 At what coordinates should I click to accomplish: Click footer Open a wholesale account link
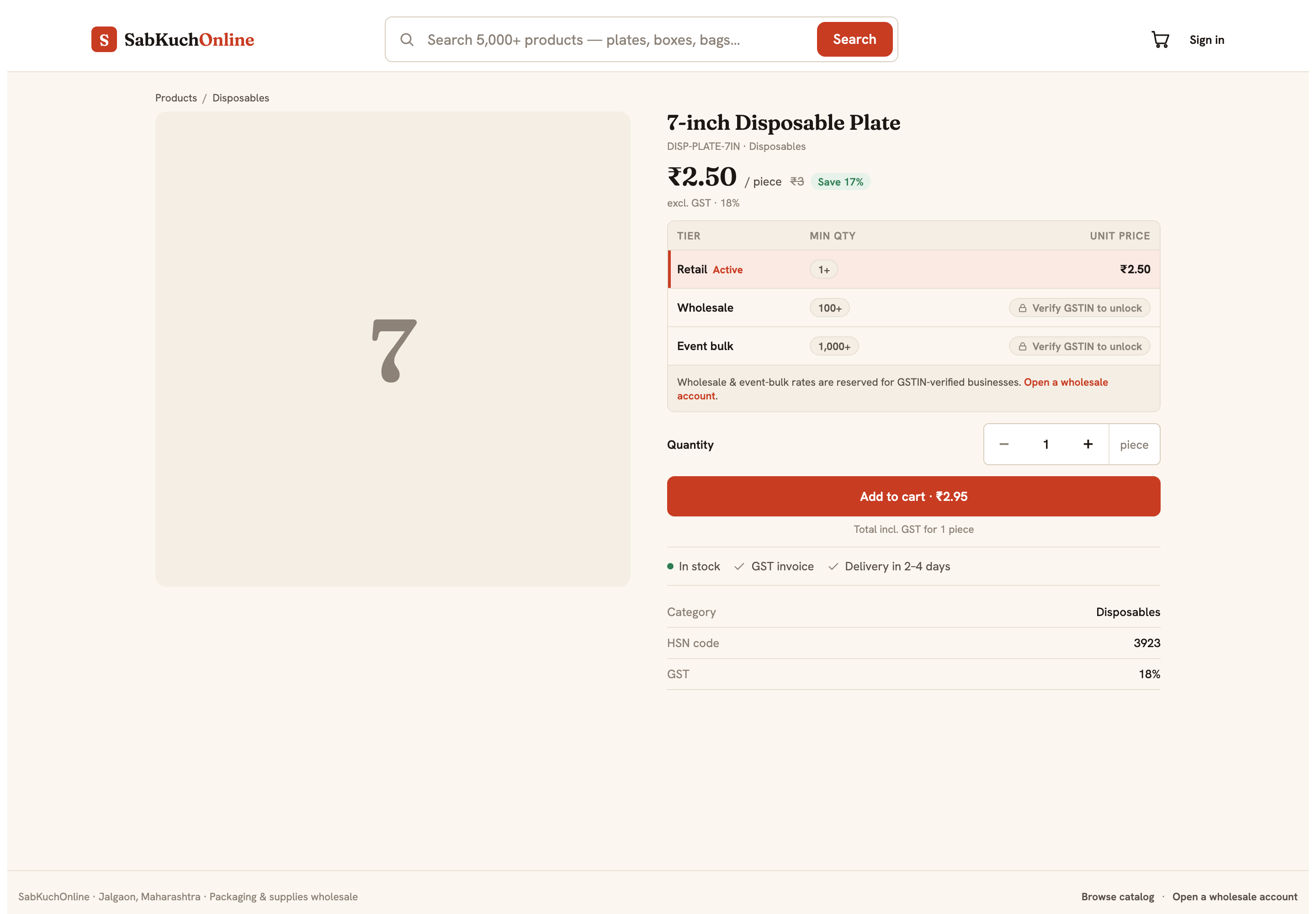pos(1235,897)
